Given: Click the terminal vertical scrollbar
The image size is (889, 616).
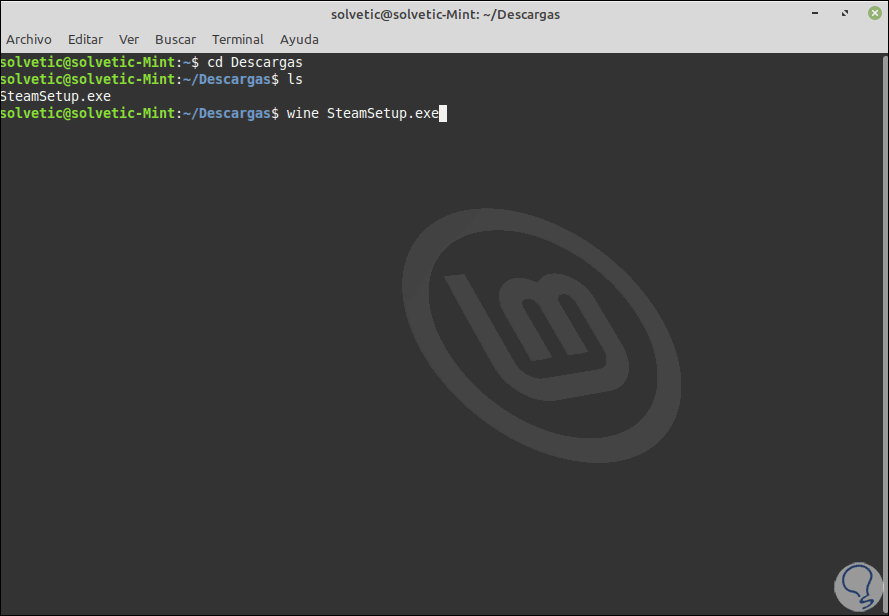Looking at the screenshot, I should (x=885, y=335).
